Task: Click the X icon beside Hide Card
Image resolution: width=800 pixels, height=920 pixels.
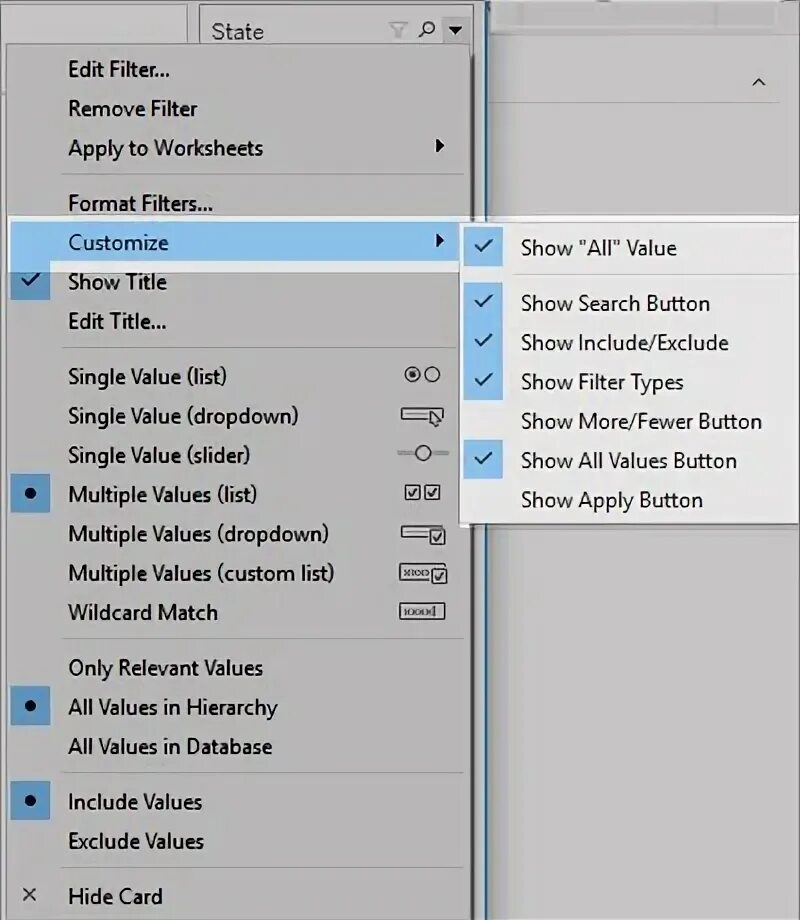Action: 29,896
